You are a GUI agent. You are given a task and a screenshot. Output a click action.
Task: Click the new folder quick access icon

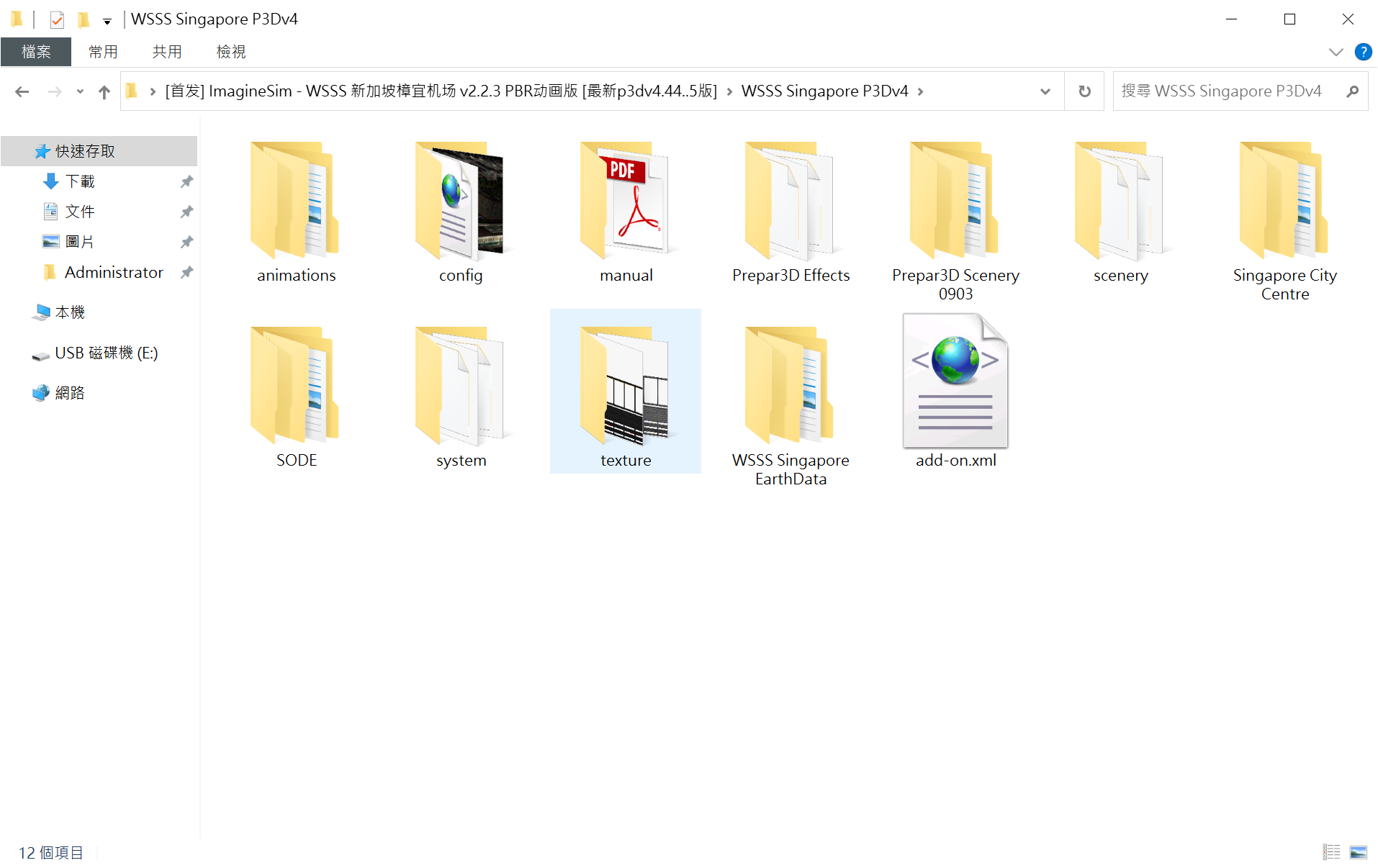tap(84, 19)
